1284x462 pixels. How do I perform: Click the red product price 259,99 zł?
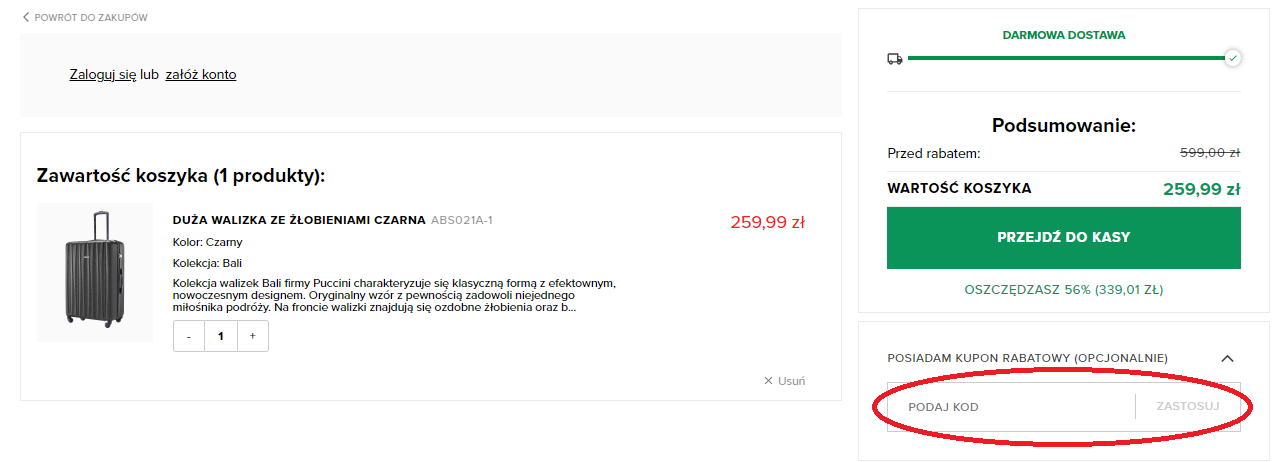click(767, 222)
